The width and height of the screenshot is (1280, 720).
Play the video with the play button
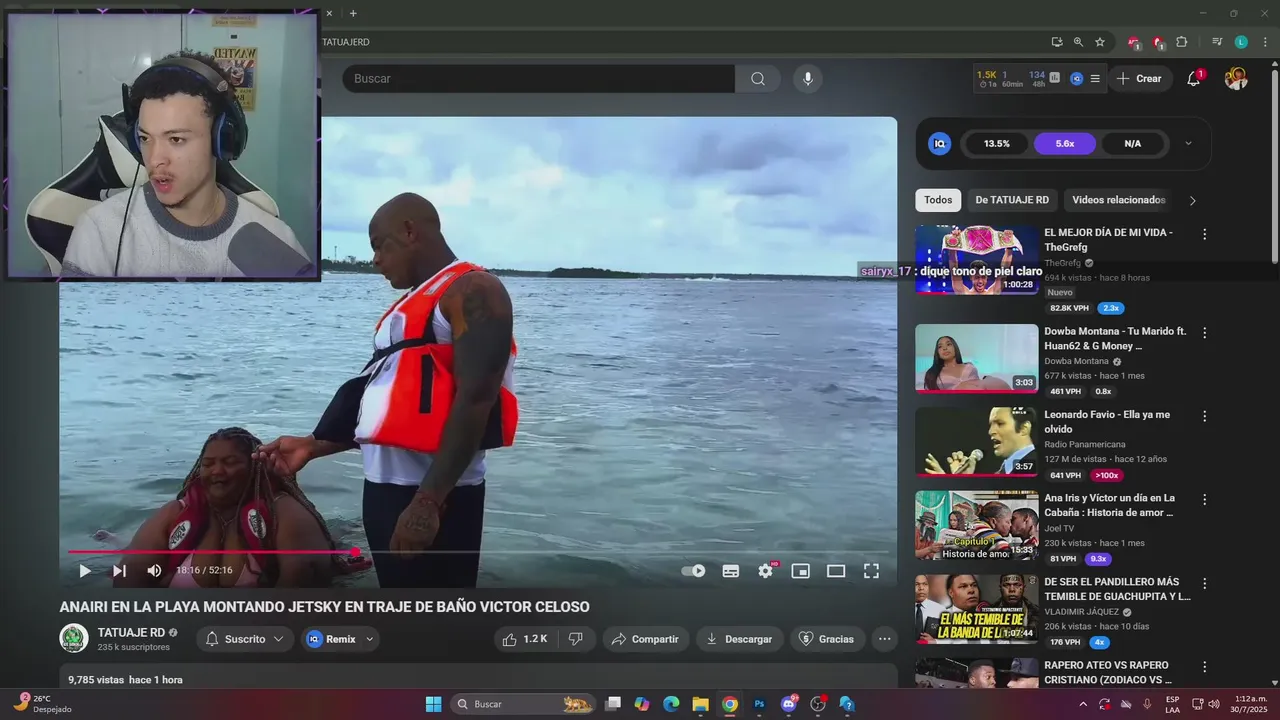point(85,571)
